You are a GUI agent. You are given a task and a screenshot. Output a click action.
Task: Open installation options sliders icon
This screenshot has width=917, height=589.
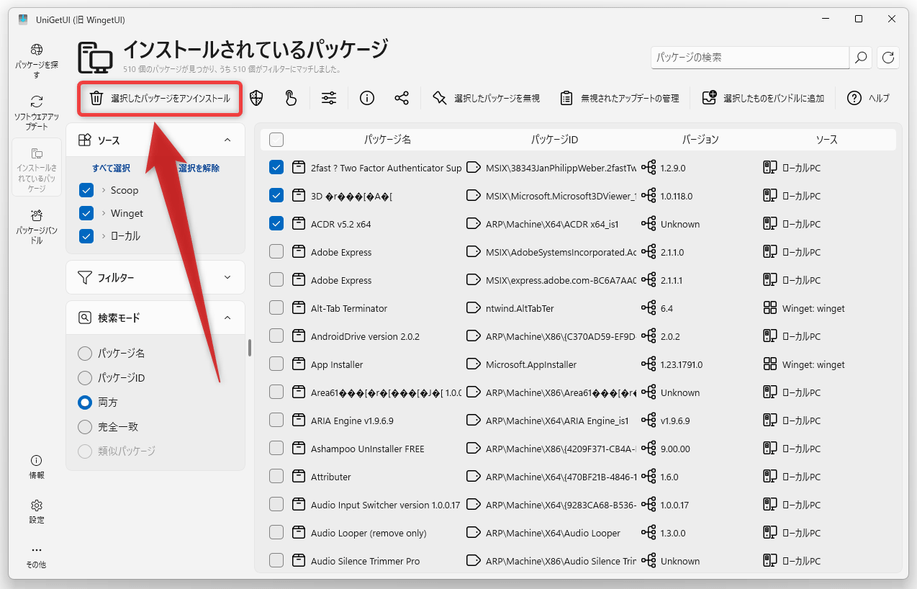click(329, 98)
